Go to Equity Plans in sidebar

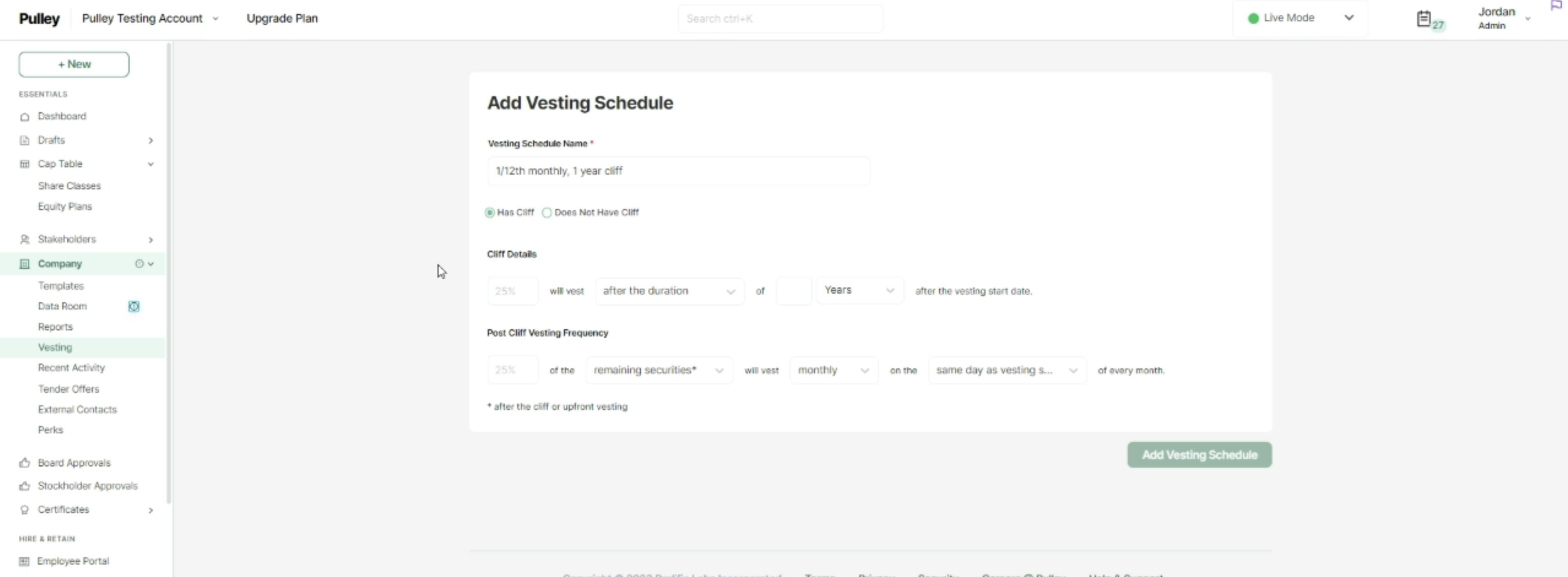pos(65,207)
